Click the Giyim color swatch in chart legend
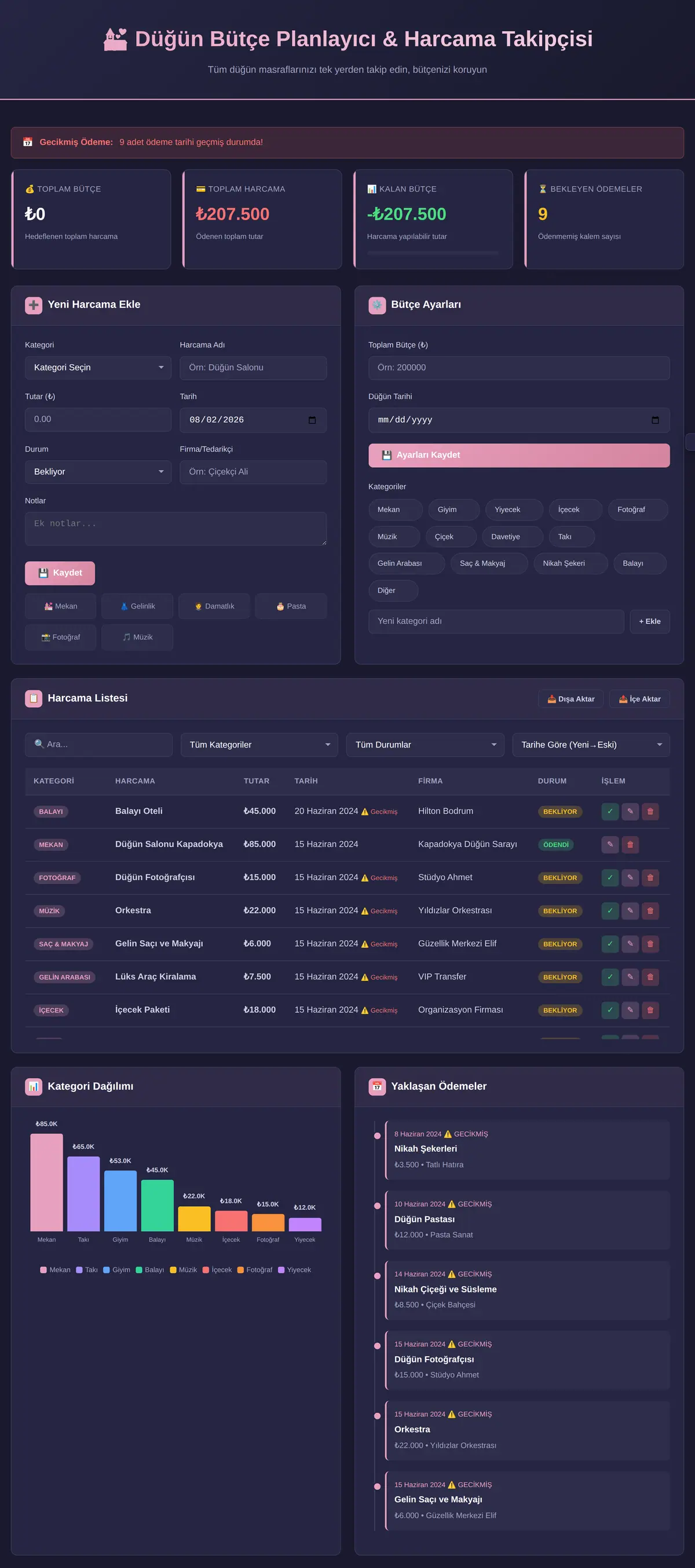The width and height of the screenshot is (695, 1568). coord(107,1270)
